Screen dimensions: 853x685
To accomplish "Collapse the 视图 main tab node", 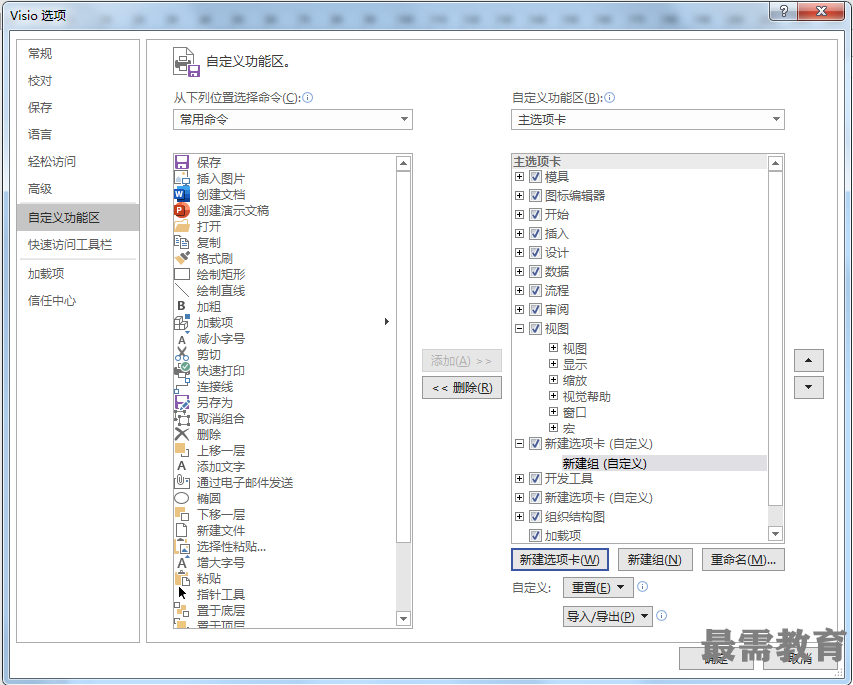I will click(520, 329).
